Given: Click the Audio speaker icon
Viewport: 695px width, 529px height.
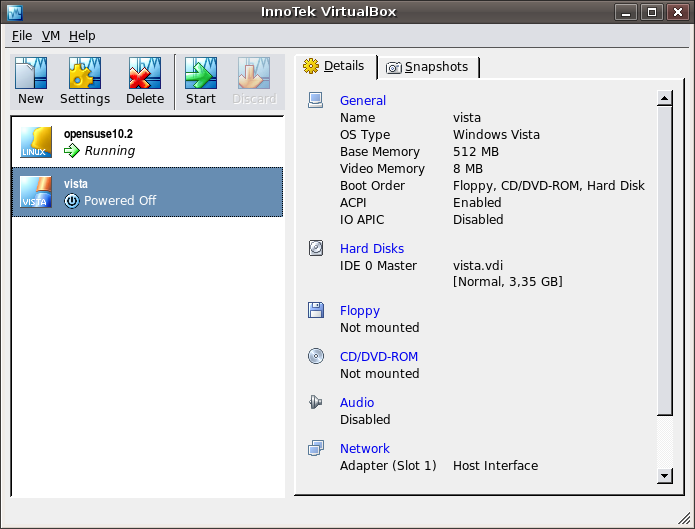Looking at the screenshot, I should coord(316,402).
